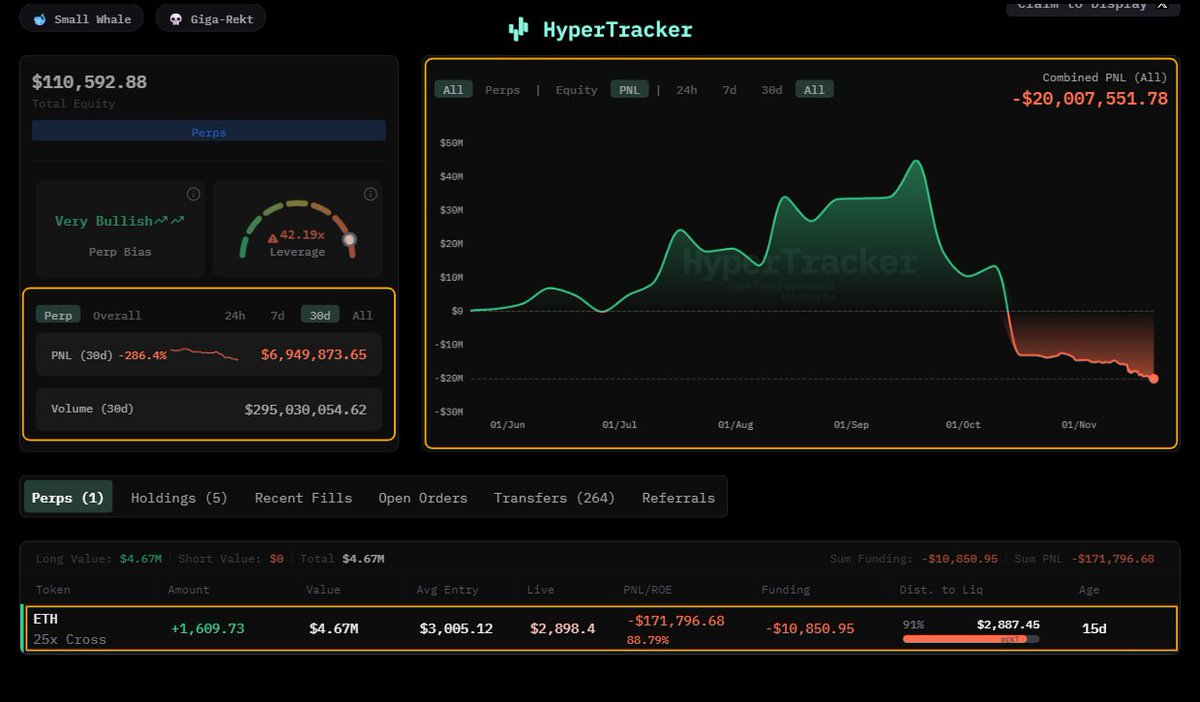The width and height of the screenshot is (1200, 702).
Task: Open the Holdings (5) tab
Action: pyautogui.click(x=179, y=498)
